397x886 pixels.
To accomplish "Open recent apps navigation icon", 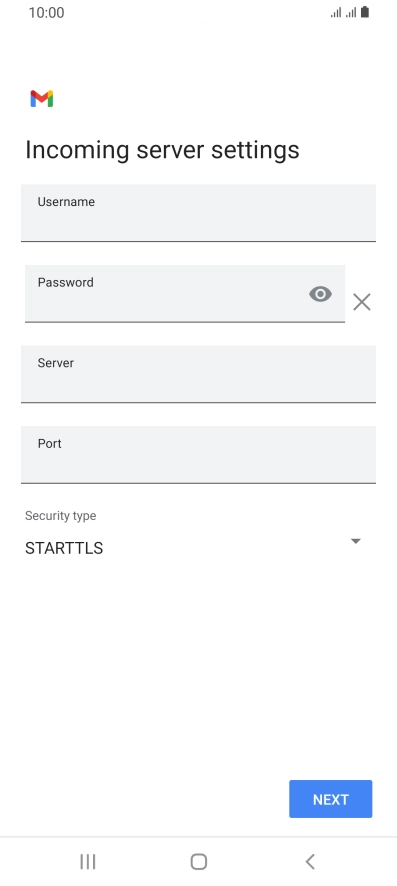I will pyautogui.click(x=88, y=862).
